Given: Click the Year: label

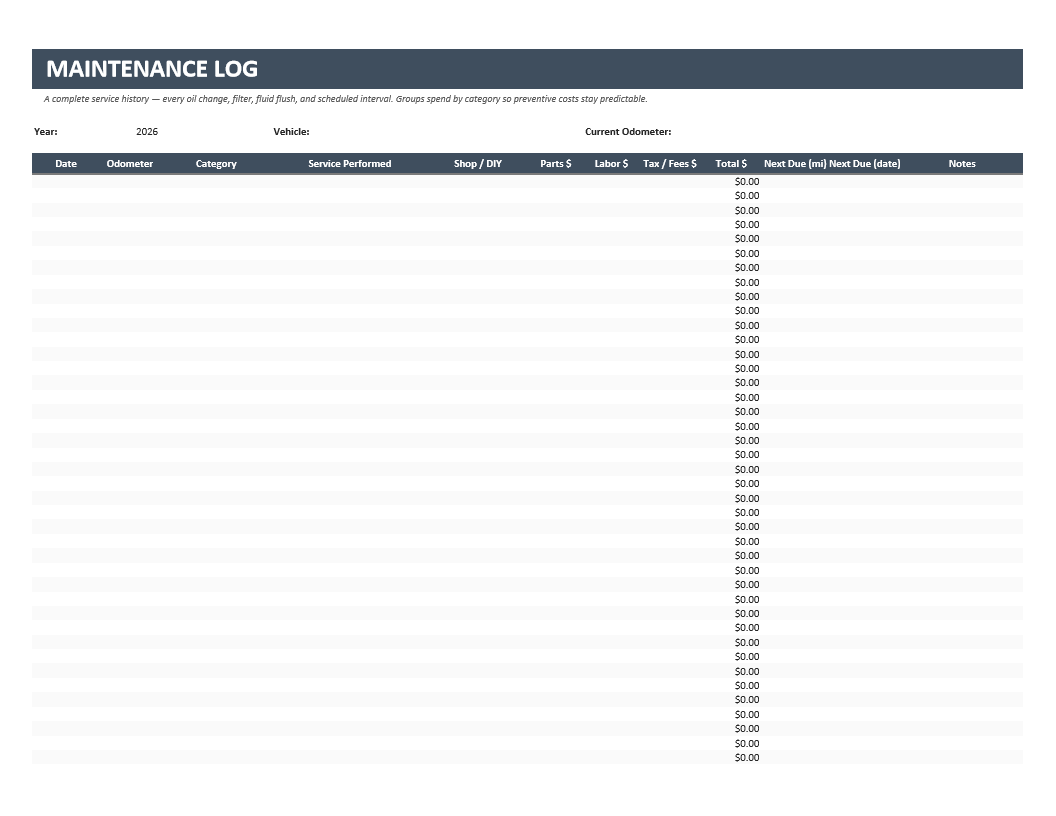Looking at the screenshot, I should point(46,132).
